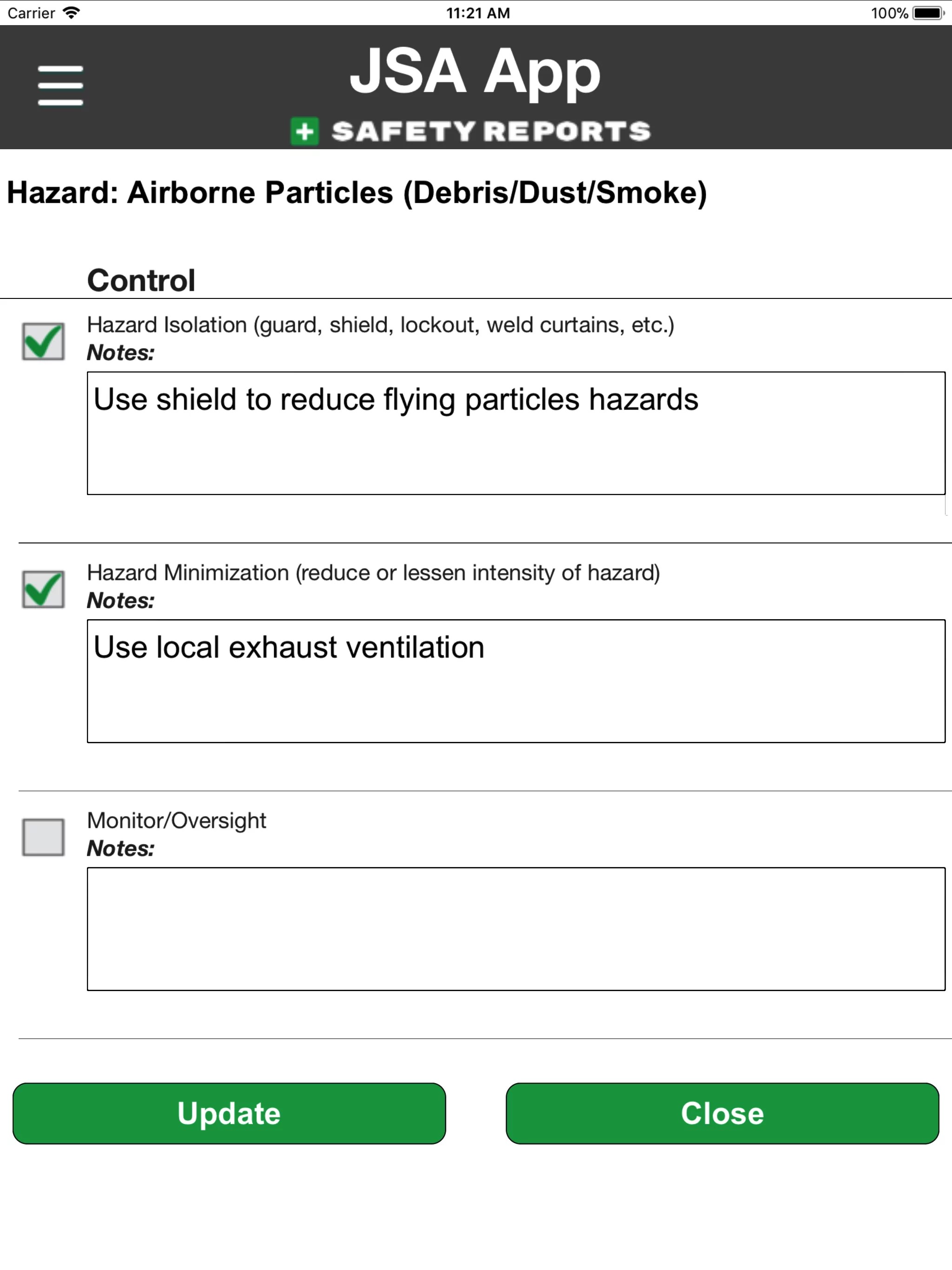Tap the battery icon in status bar
The width and height of the screenshot is (952, 1270).
coord(928,13)
